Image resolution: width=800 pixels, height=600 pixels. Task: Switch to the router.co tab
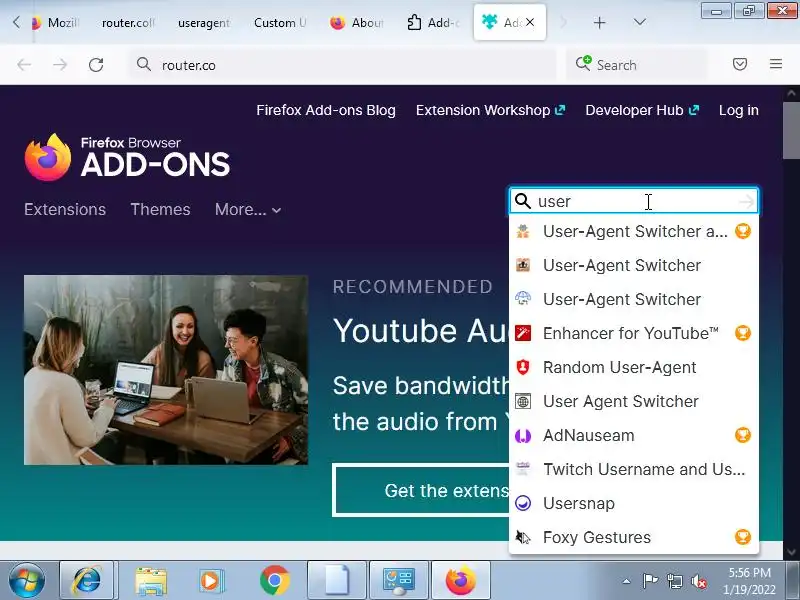128,22
